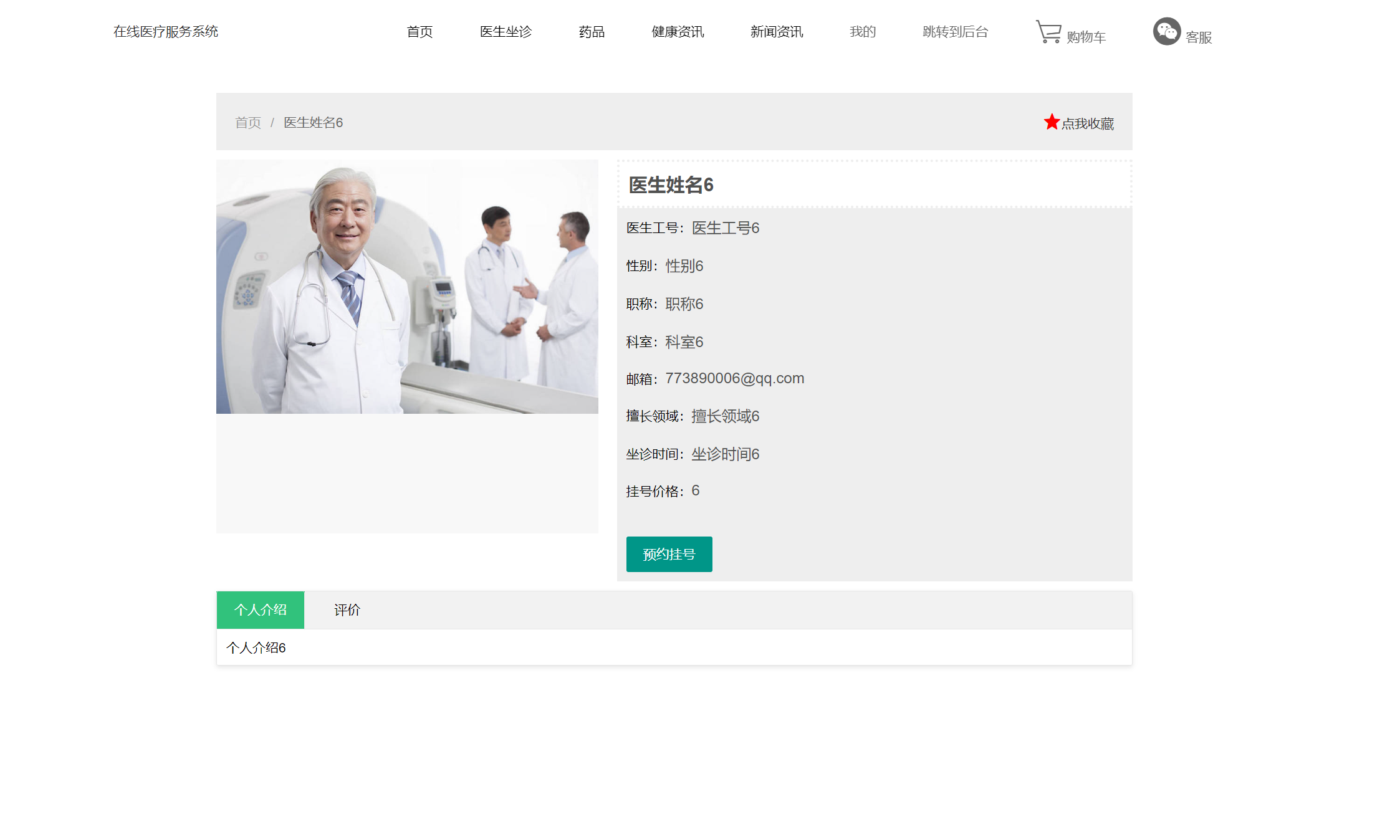Click the 预约挂号 appointment button

[669, 554]
